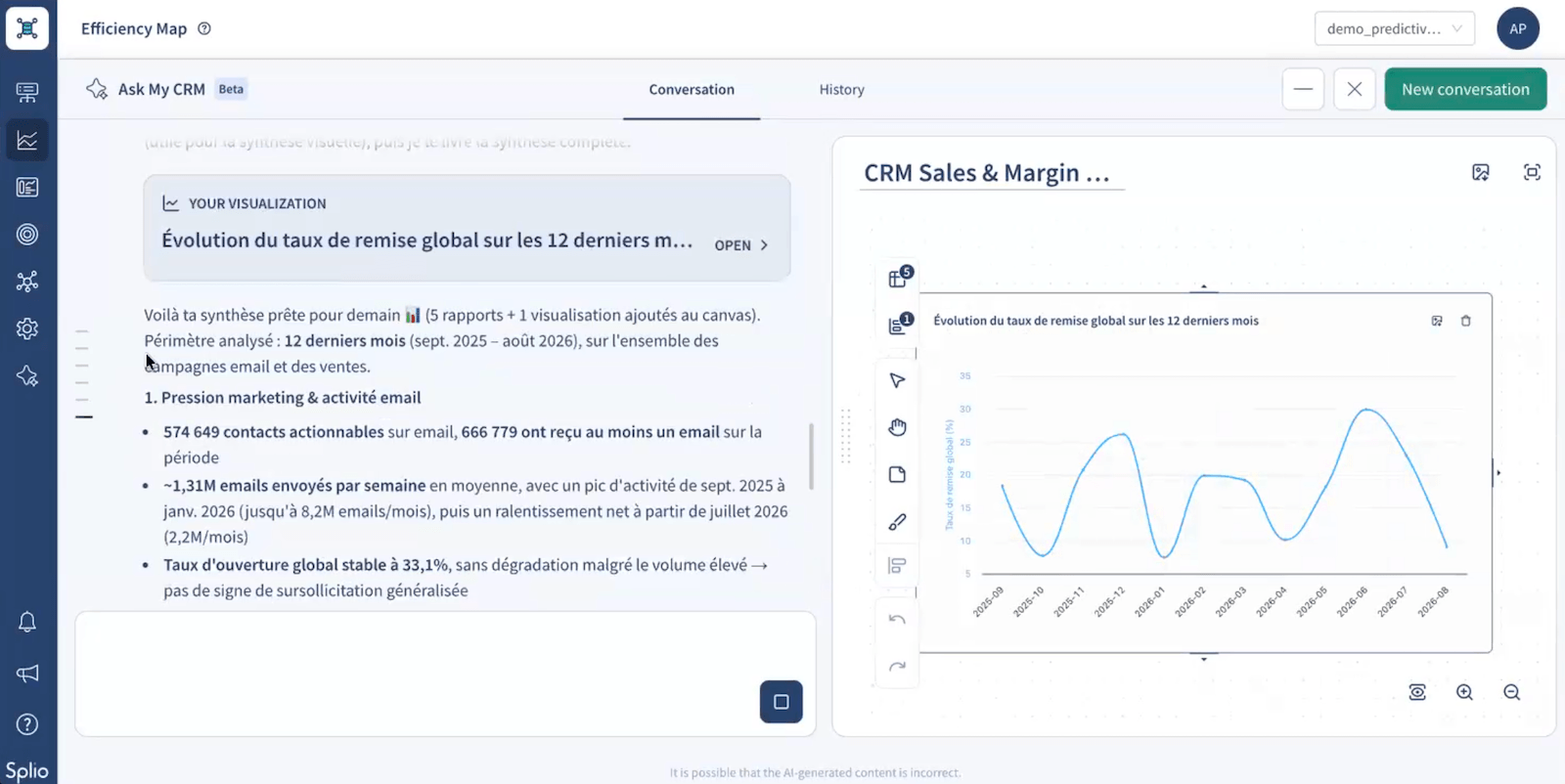Click the conversation scrollbar
Image resolution: width=1565 pixels, height=784 pixels.
pos(810,456)
